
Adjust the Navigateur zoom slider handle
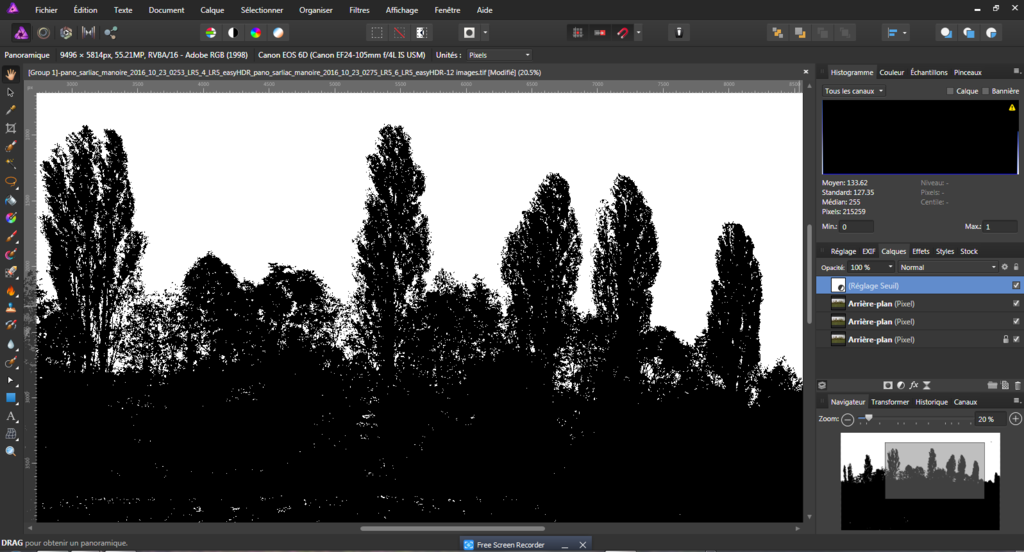tap(869, 418)
